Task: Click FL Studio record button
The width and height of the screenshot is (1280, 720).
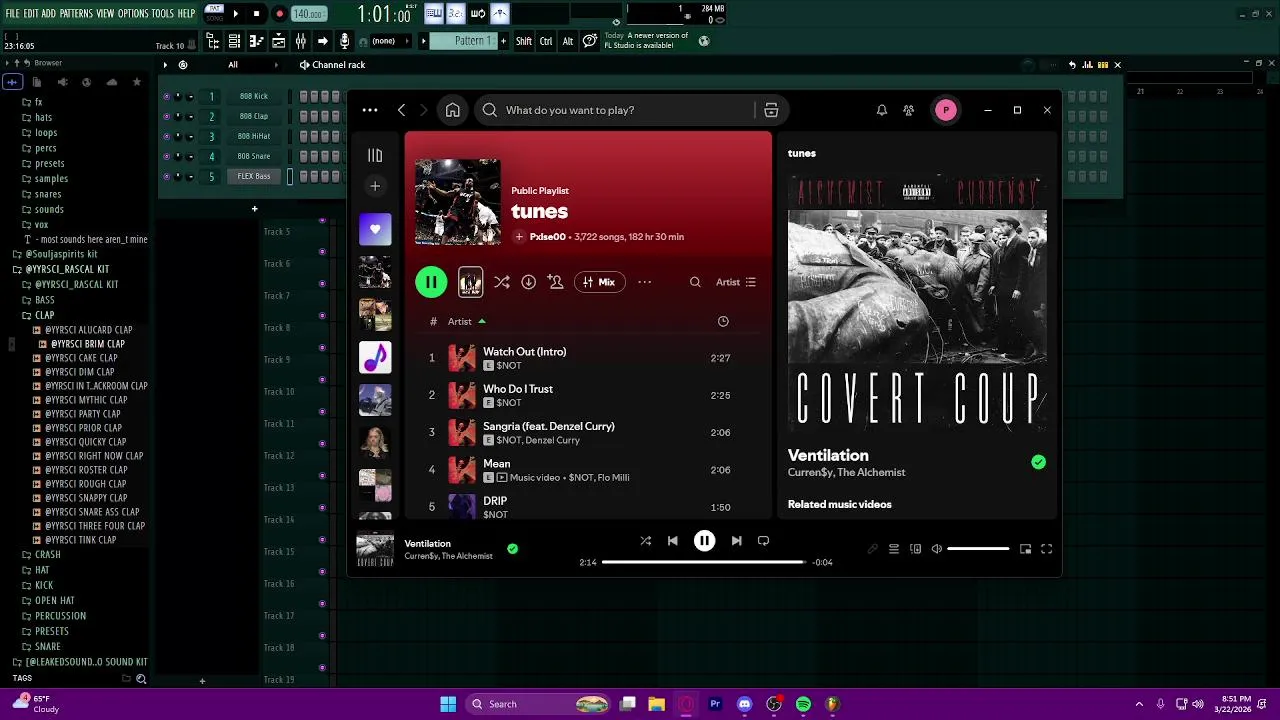Action: click(279, 14)
